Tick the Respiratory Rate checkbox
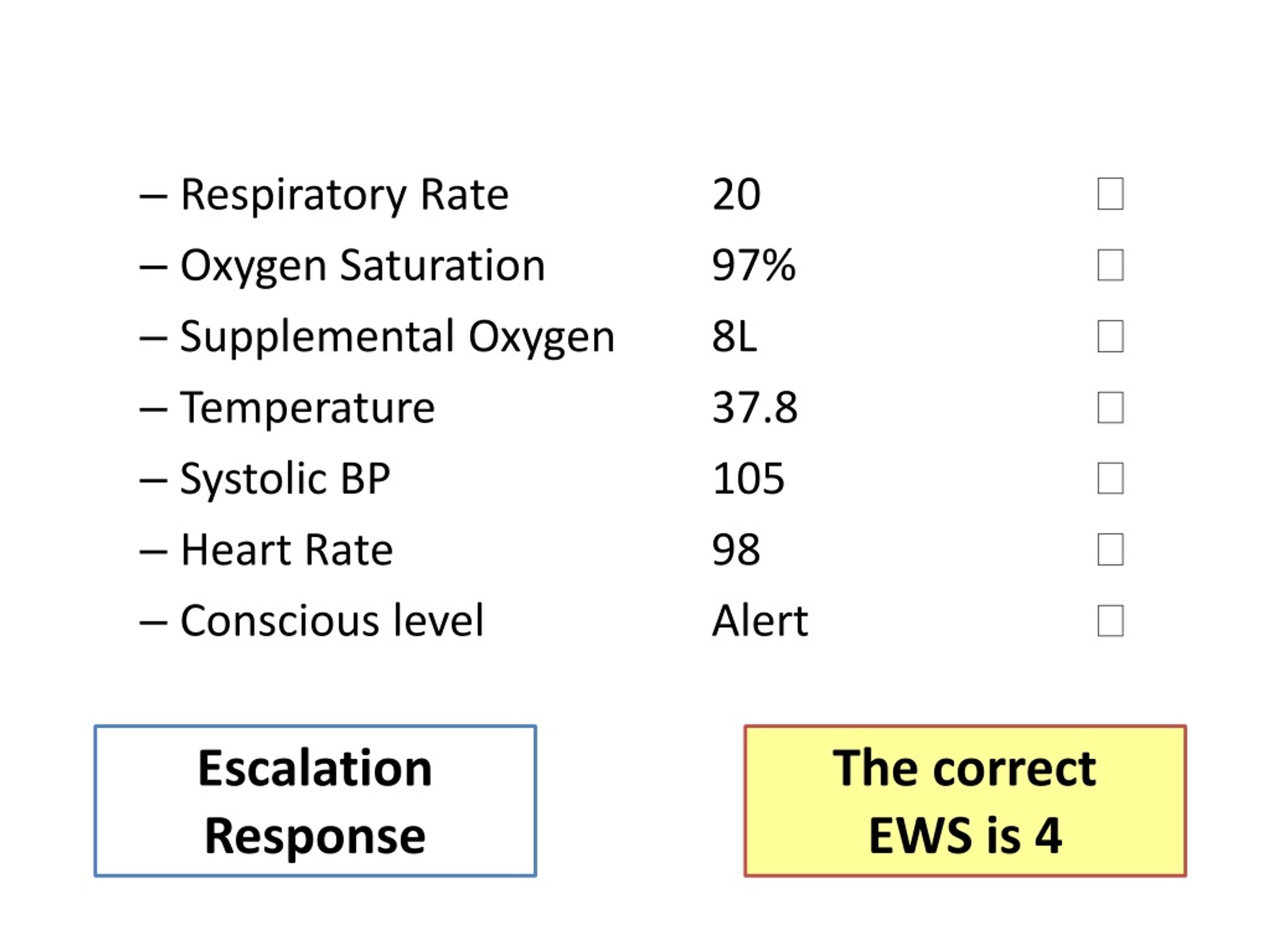Viewport: 1270px width, 952px height. [x=1110, y=194]
